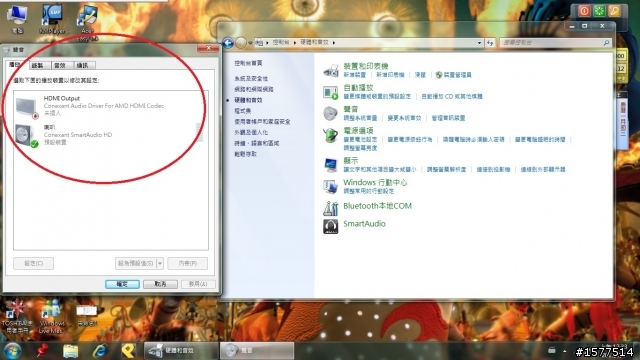
Task: Click the 取消 (Cancel) button
Action: [160, 284]
